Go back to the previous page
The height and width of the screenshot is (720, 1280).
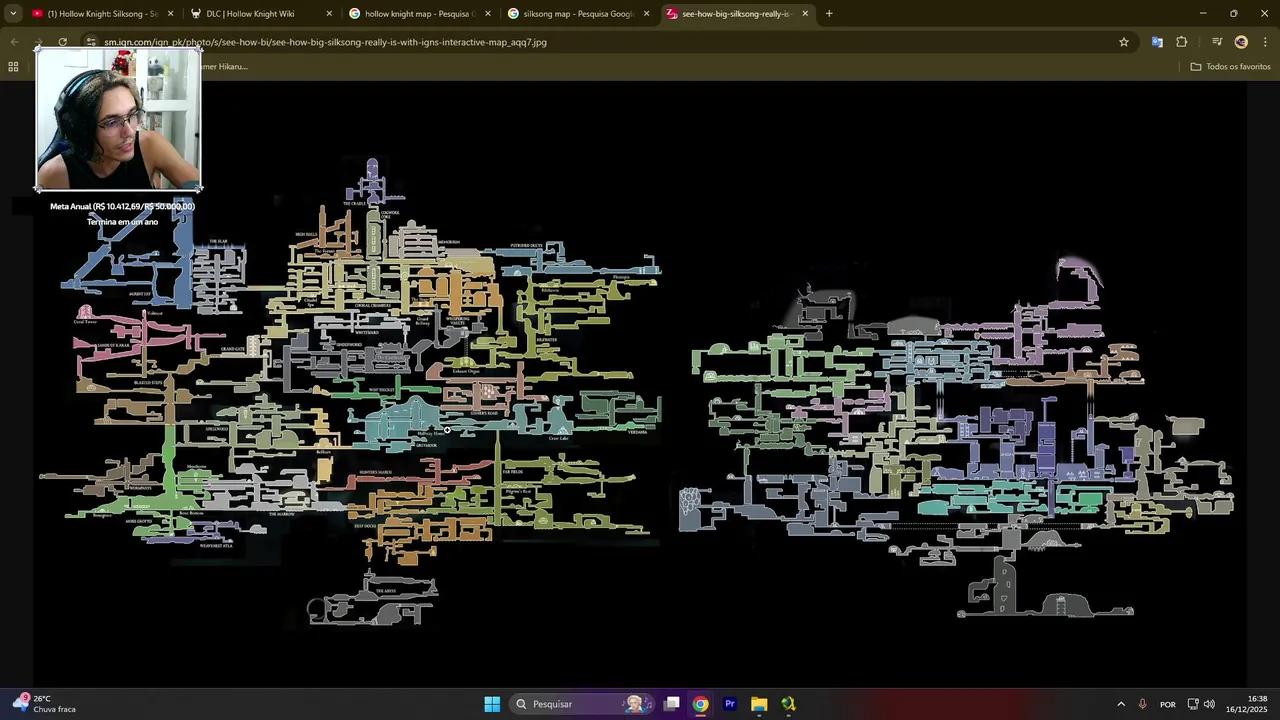[x=14, y=42]
